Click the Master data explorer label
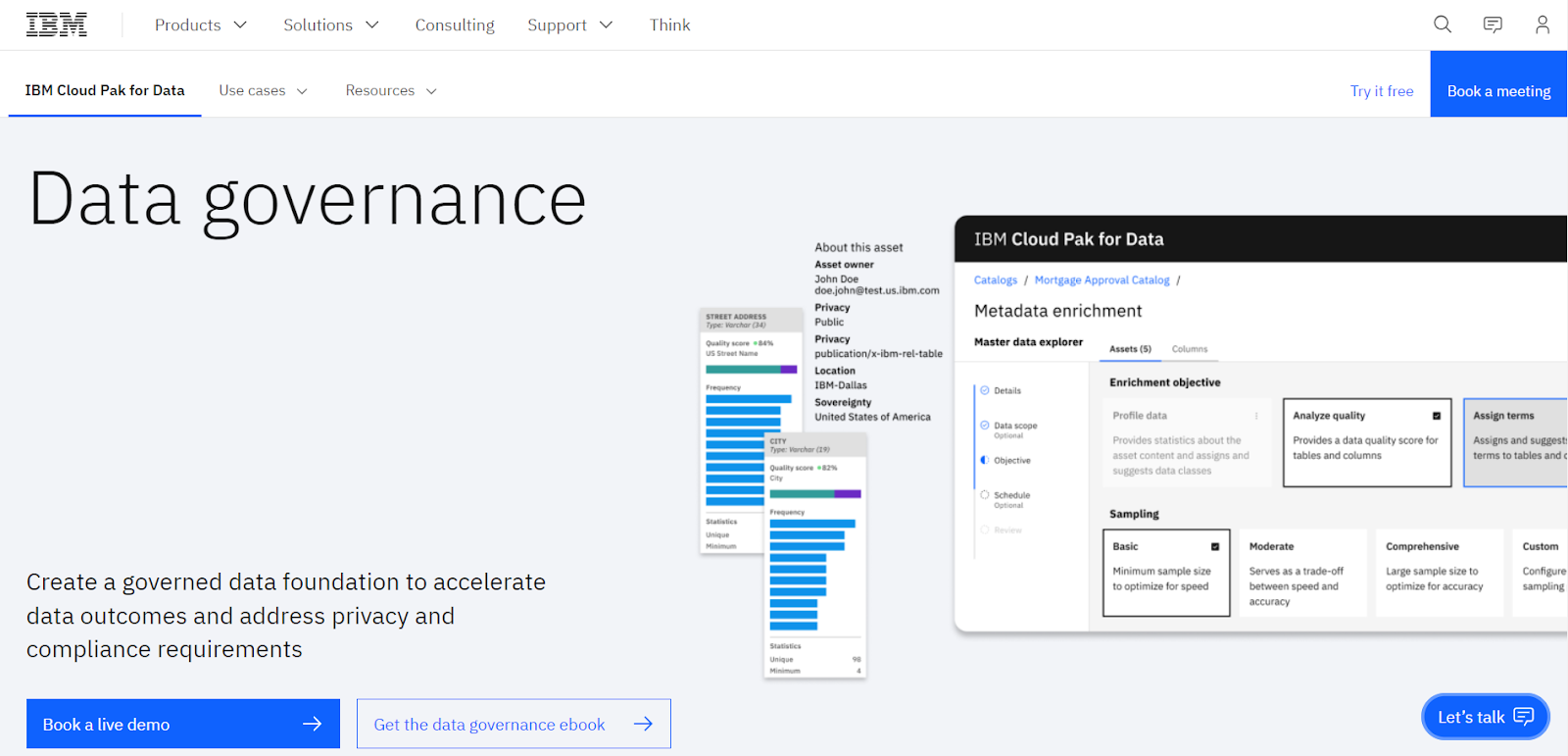The image size is (1568, 756). pyautogui.click(x=1028, y=342)
